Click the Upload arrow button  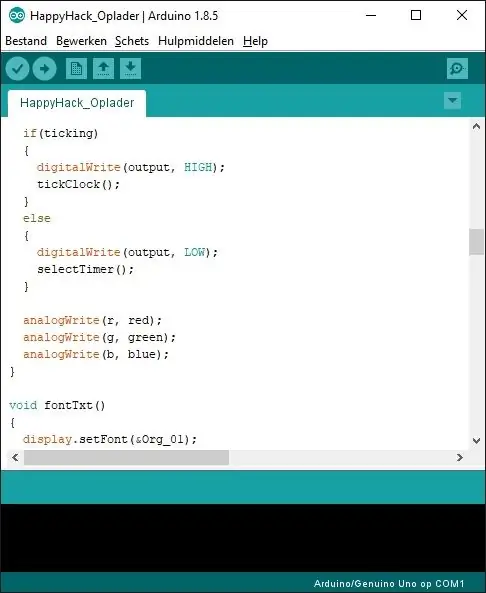tap(44, 68)
